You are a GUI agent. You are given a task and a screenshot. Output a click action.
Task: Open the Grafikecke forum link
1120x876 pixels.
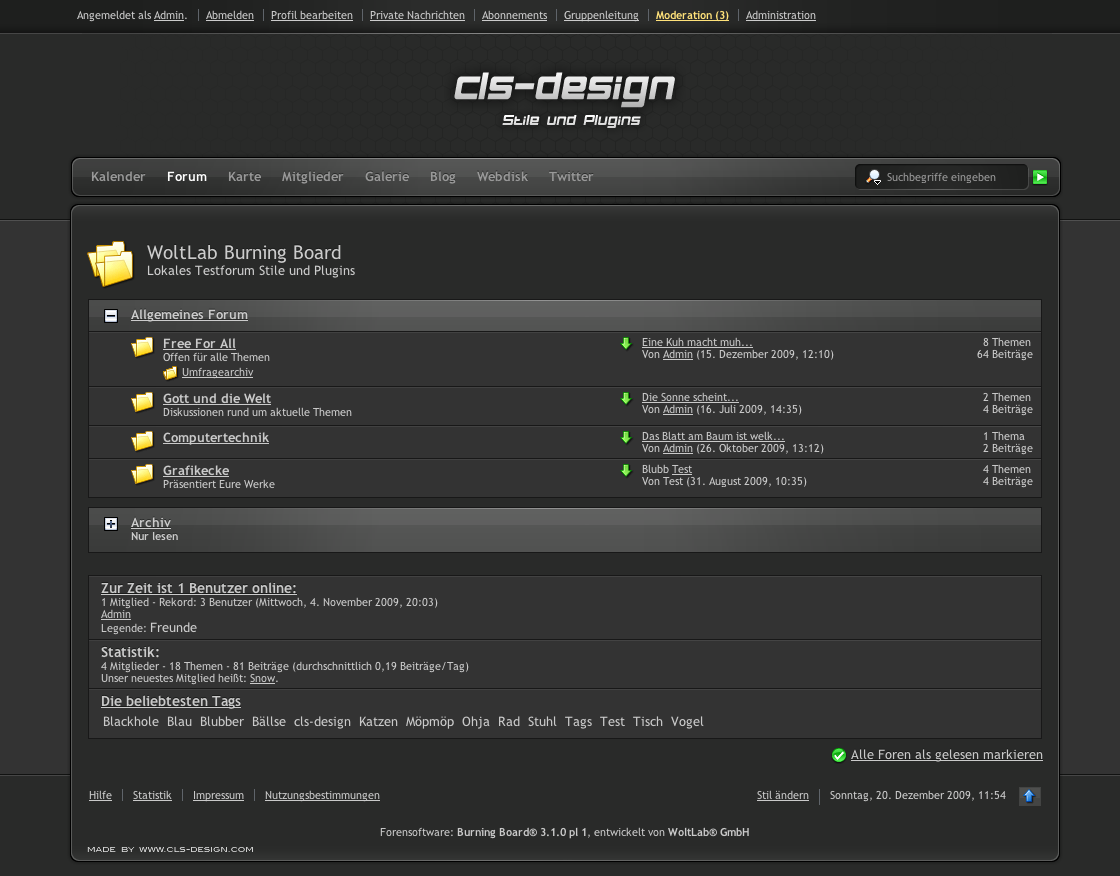point(196,470)
